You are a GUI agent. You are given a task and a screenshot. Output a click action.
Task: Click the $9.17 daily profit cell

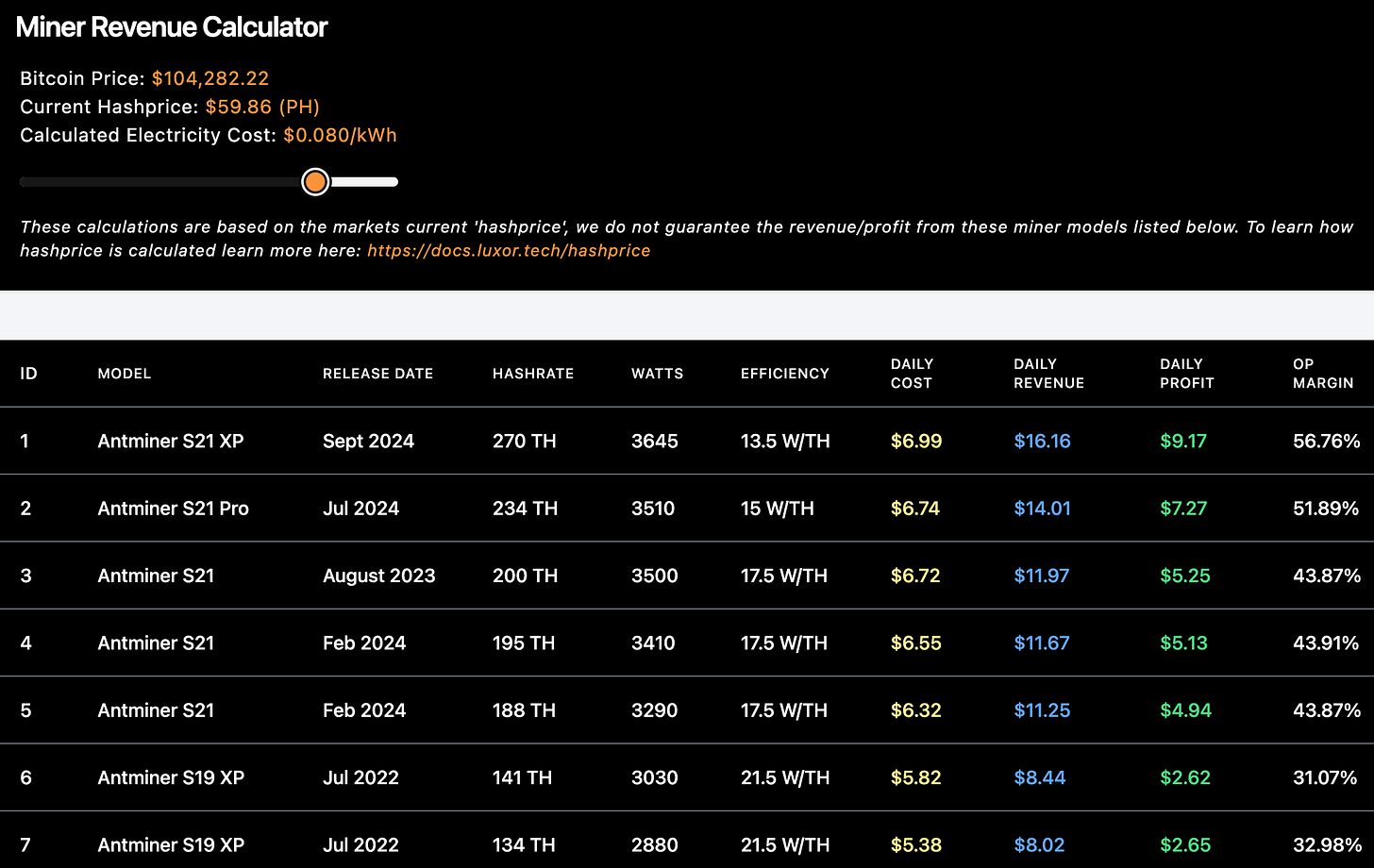pyautogui.click(x=1183, y=441)
